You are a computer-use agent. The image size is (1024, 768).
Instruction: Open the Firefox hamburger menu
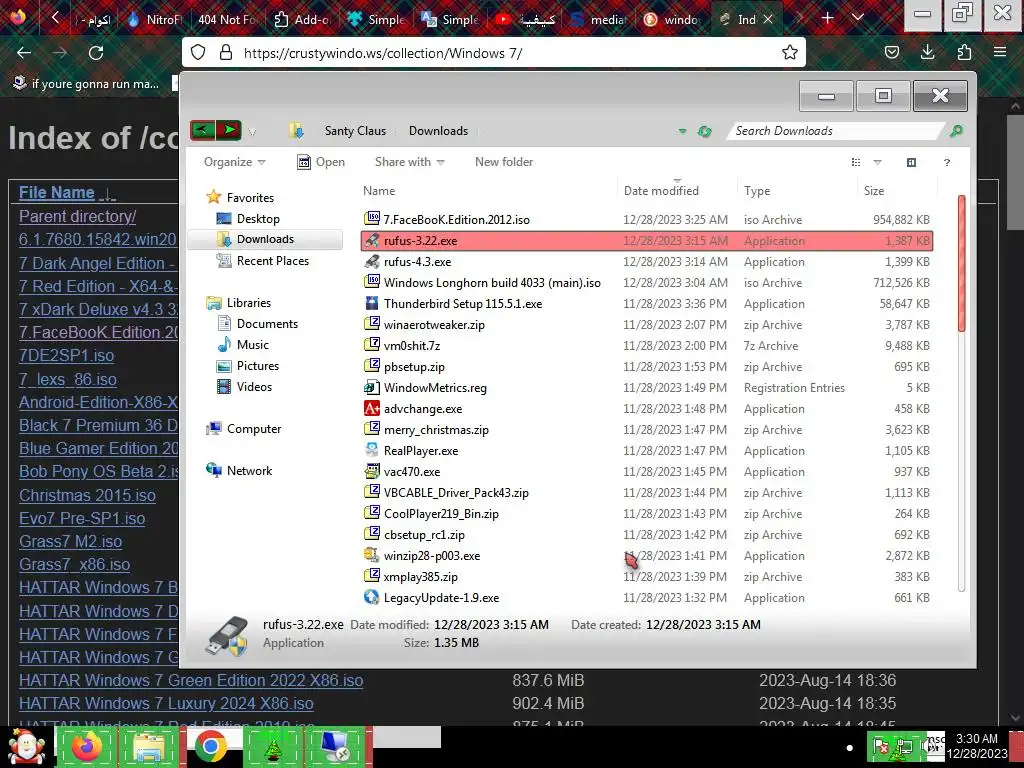click(1000, 52)
